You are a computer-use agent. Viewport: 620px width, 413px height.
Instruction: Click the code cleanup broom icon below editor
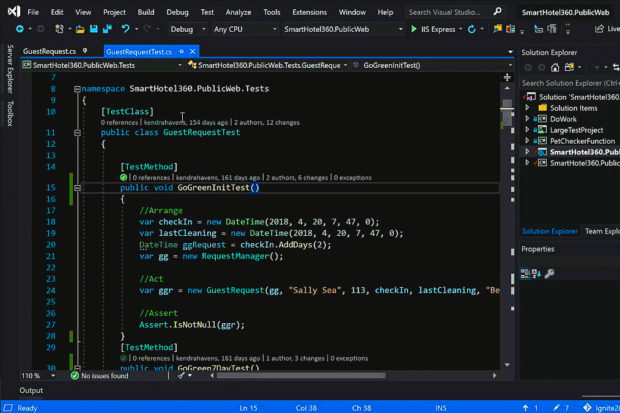tap(181, 375)
